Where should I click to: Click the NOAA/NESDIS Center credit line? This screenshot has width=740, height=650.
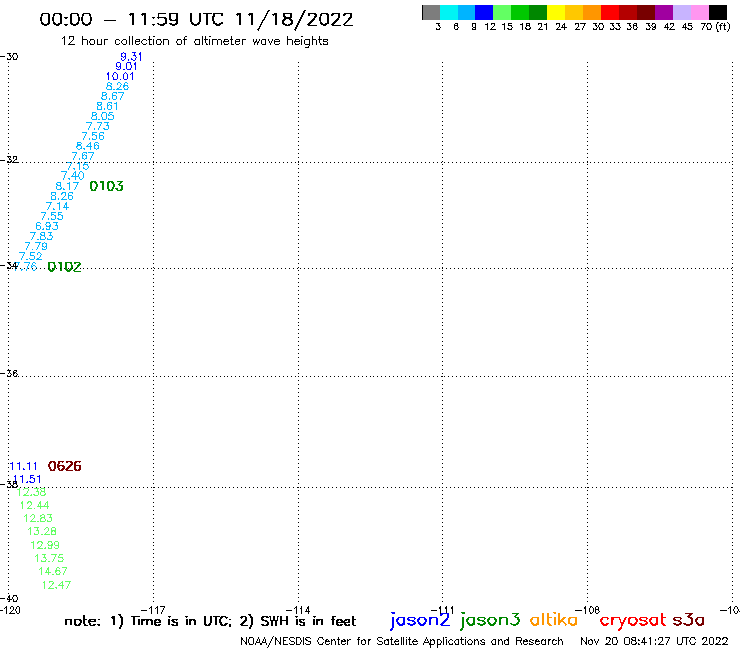(x=402, y=642)
